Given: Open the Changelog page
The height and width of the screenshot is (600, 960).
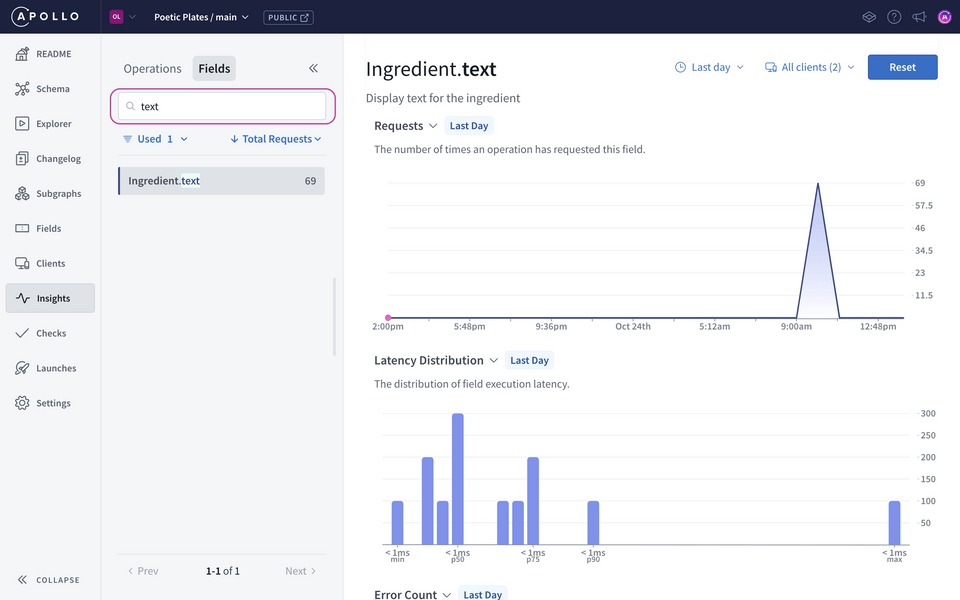Looking at the screenshot, I should coord(50,159).
